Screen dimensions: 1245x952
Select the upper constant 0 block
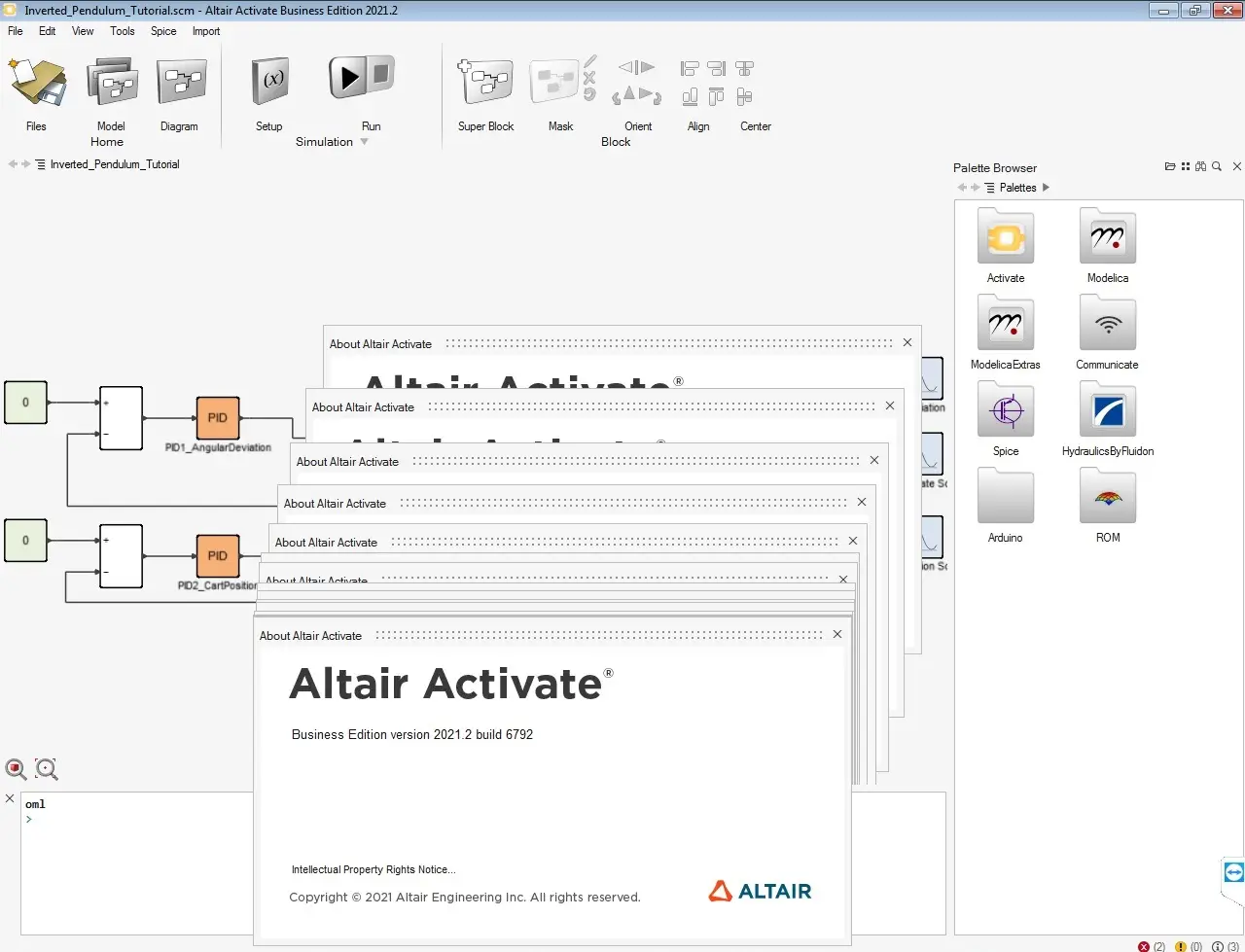pos(25,403)
